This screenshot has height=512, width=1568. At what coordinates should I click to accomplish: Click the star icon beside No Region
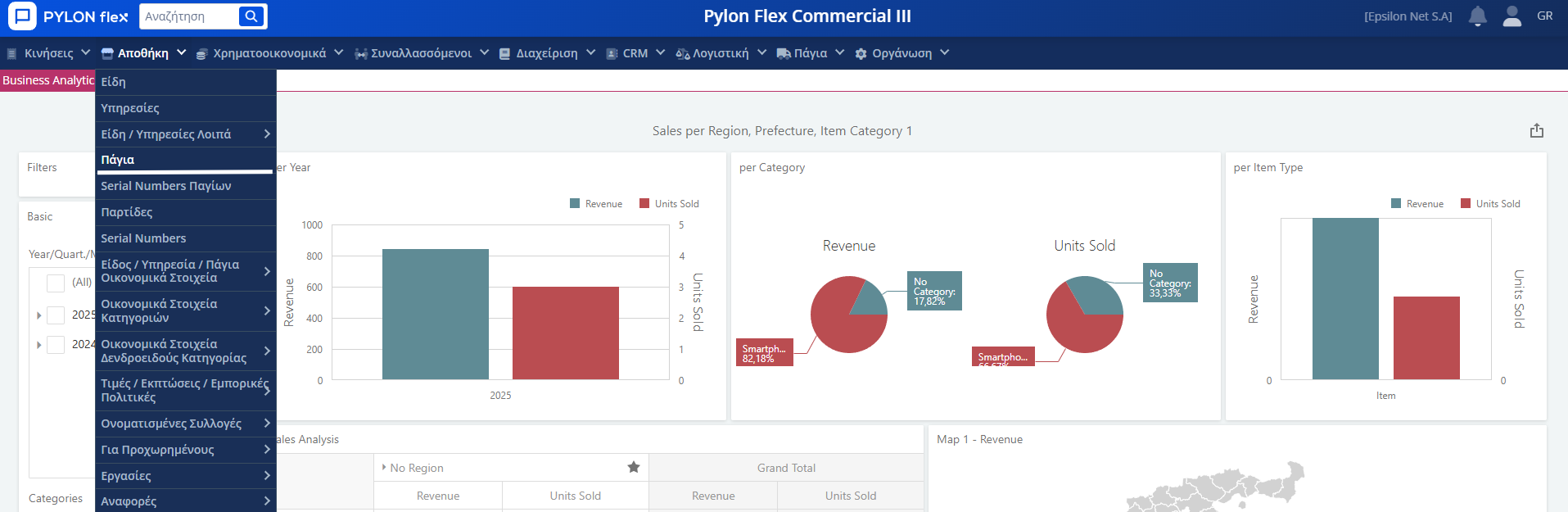[x=634, y=467]
